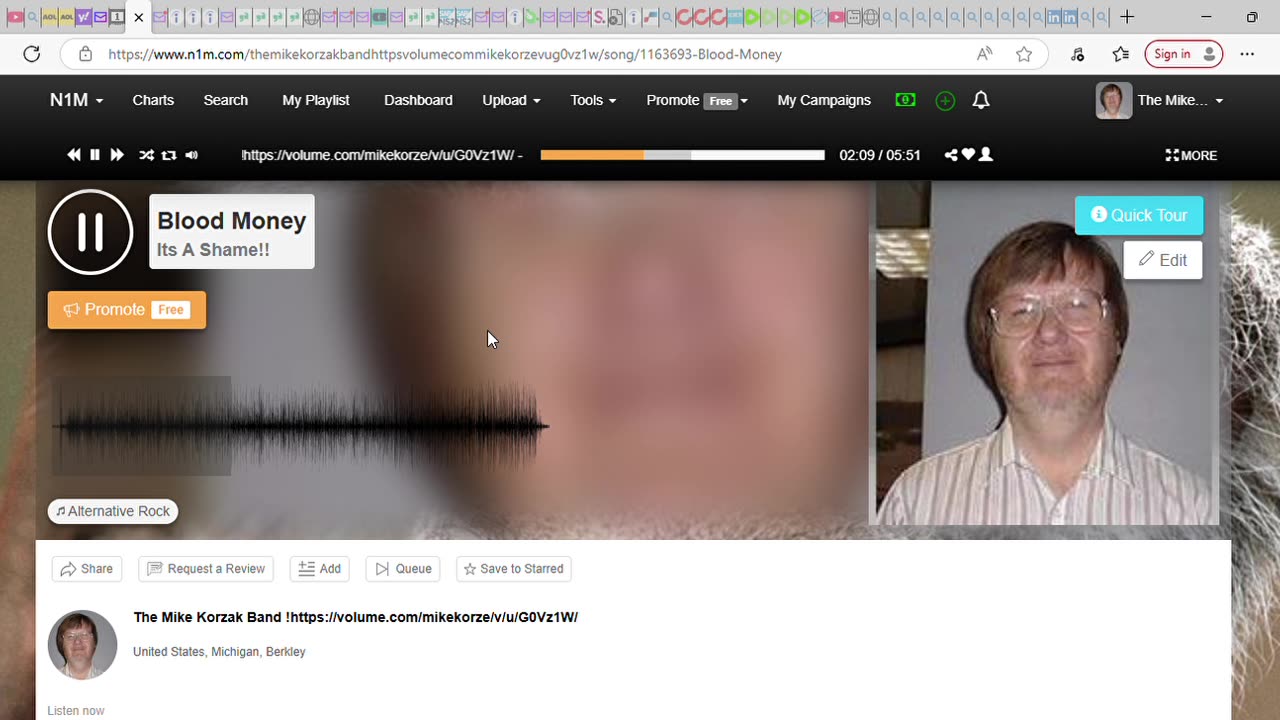
Task: Skip to next track in player bar
Action: [x=117, y=155]
